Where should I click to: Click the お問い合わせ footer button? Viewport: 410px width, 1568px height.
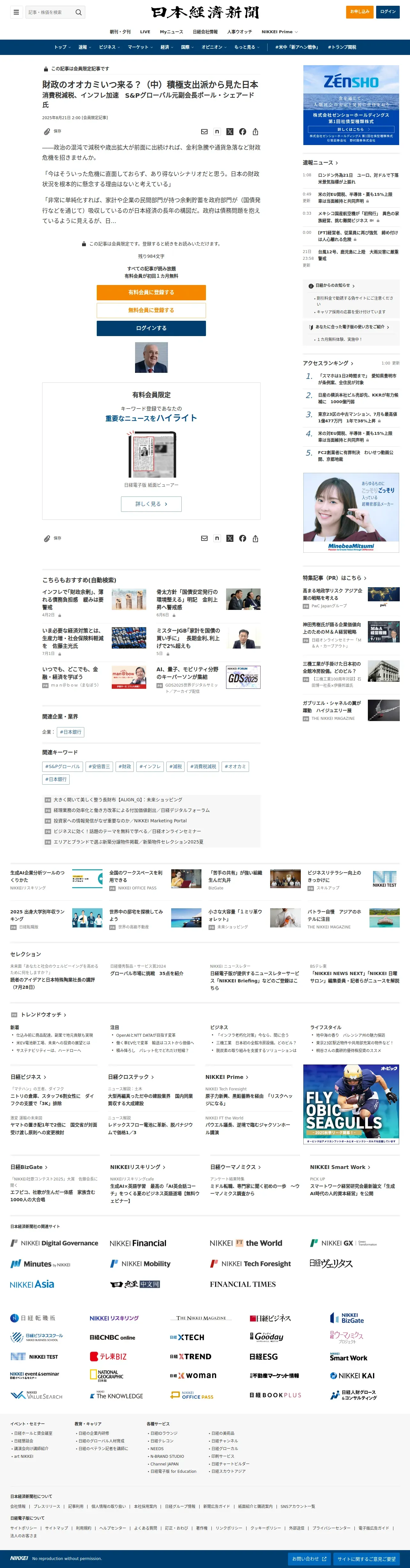click(309, 1558)
